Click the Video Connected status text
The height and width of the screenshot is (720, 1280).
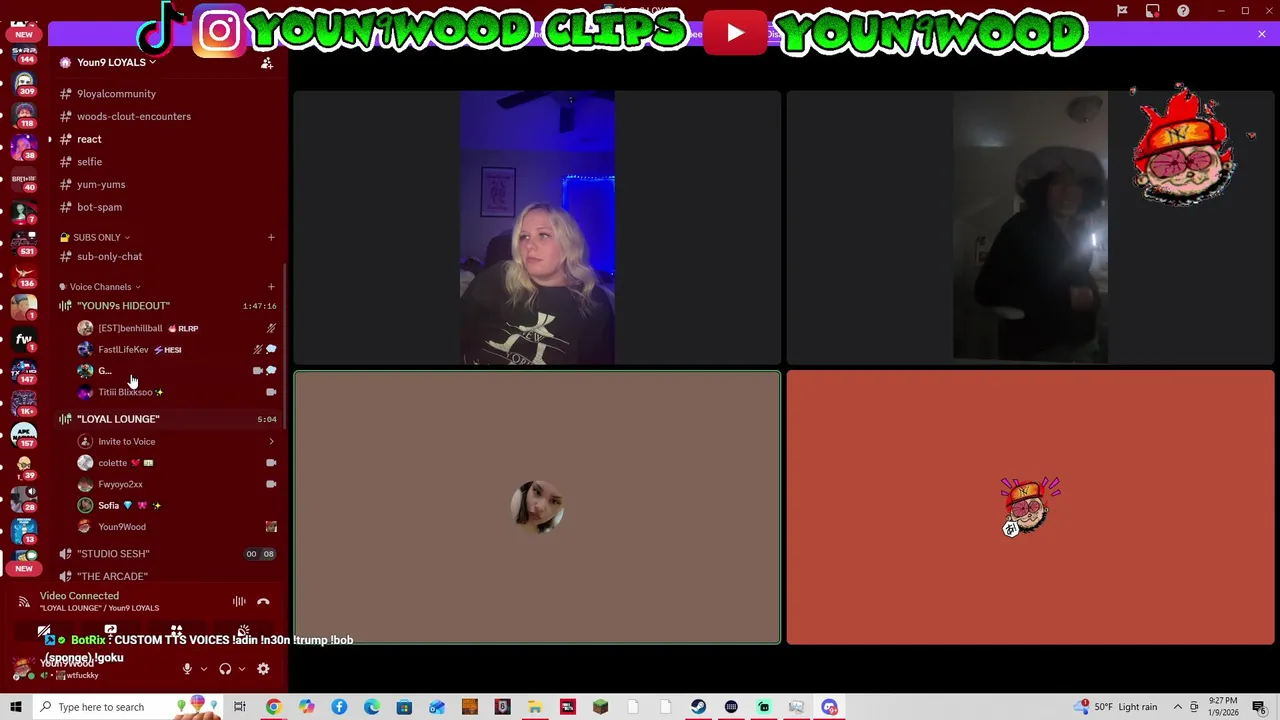pos(79,596)
